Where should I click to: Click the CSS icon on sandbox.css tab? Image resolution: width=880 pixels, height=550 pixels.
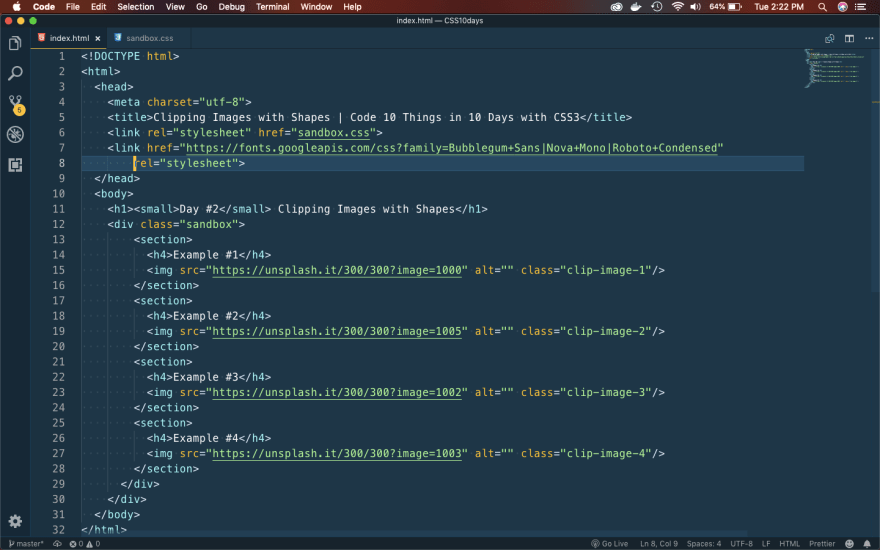(118, 38)
